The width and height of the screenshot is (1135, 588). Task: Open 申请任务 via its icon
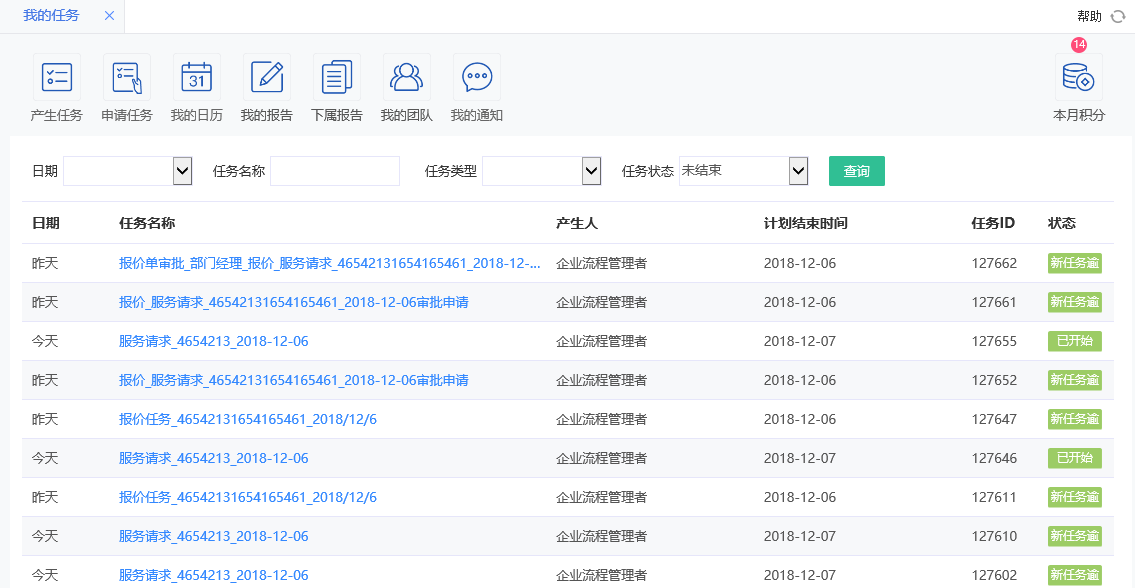tap(127, 76)
